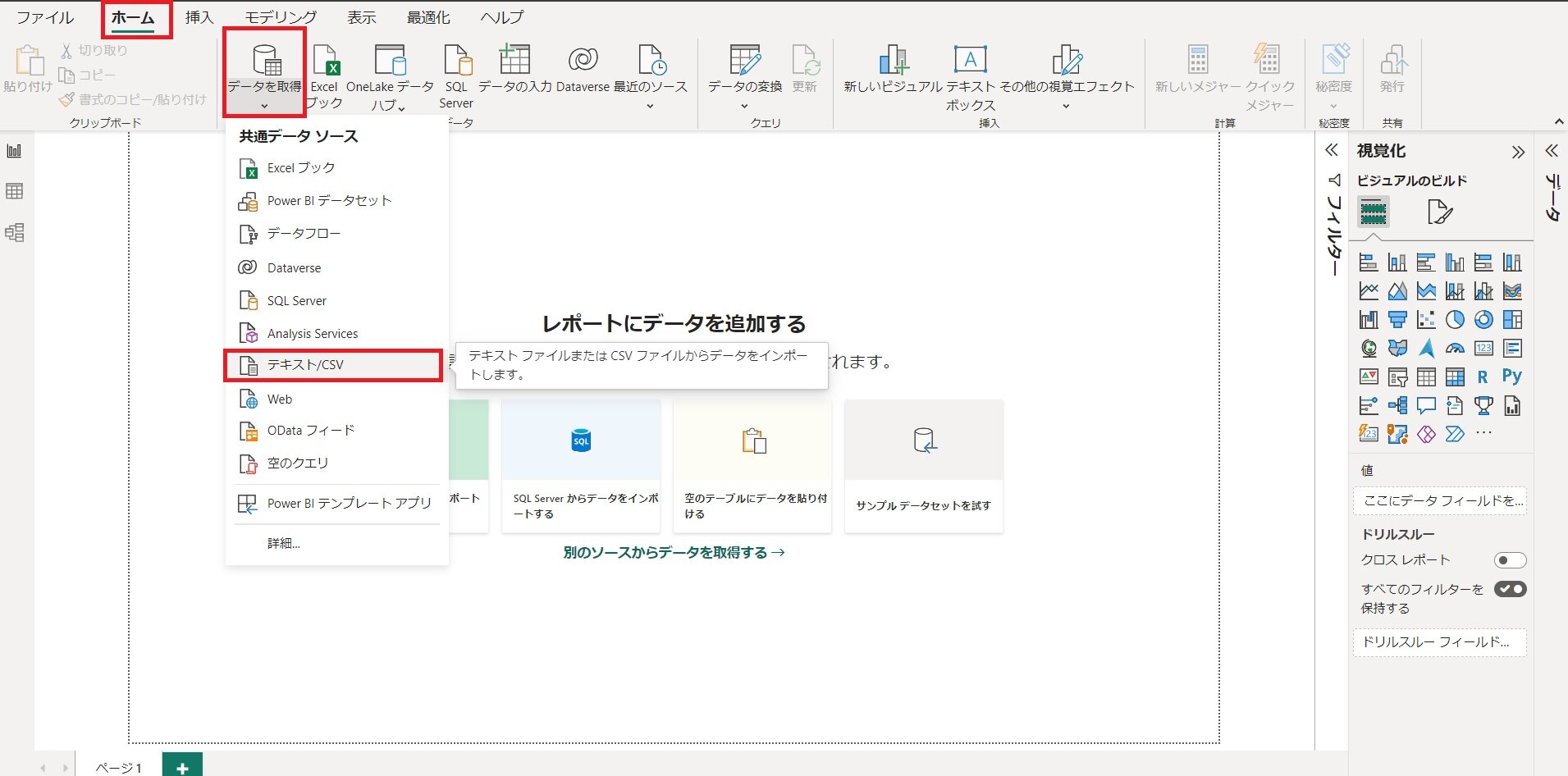Image resolution: width=1568 pixels, height=776 pixels.
Task: Click the サンプル データセットを試す card
Action: 924,466
